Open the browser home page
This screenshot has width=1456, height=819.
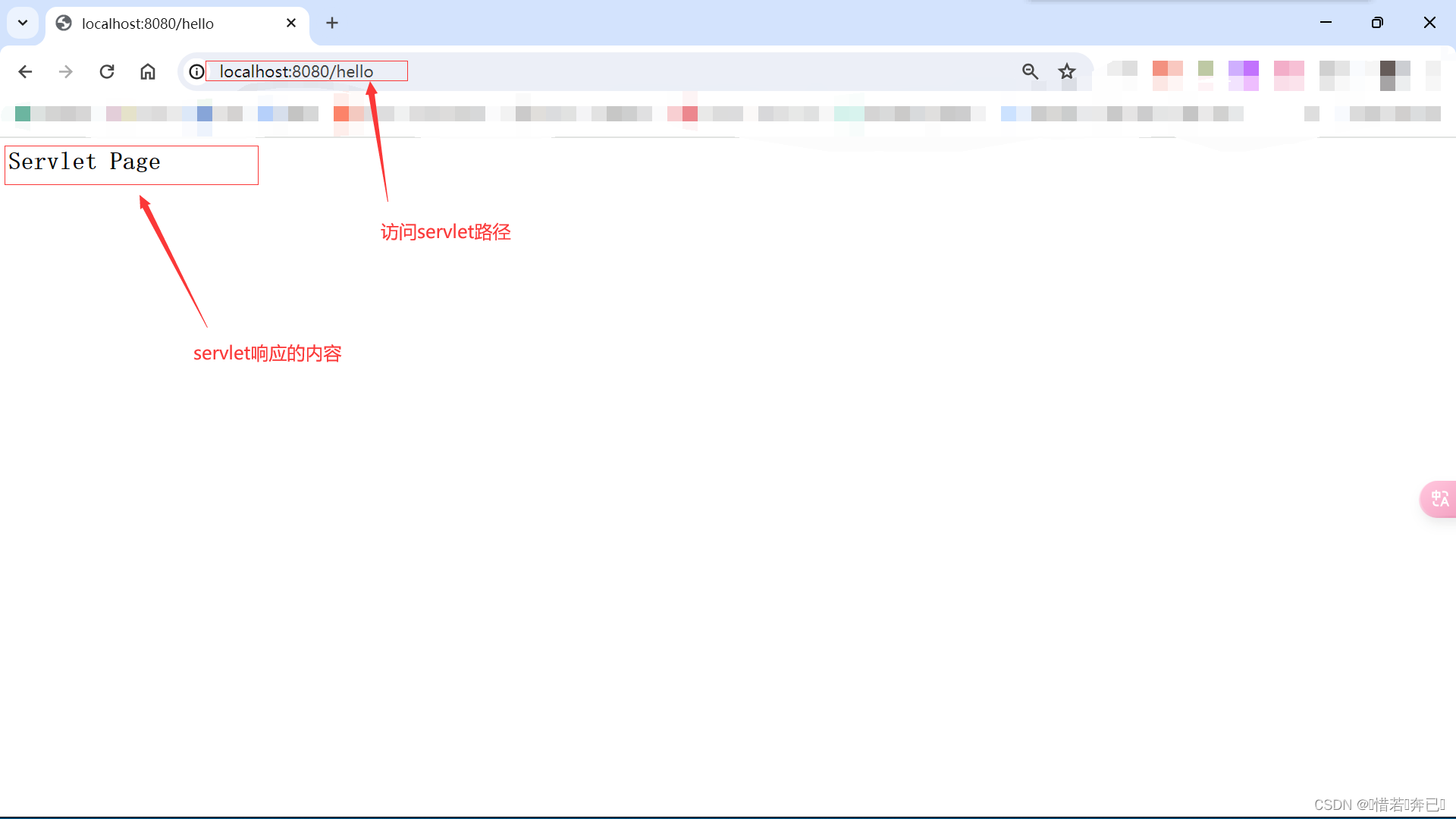pos(148,71)
